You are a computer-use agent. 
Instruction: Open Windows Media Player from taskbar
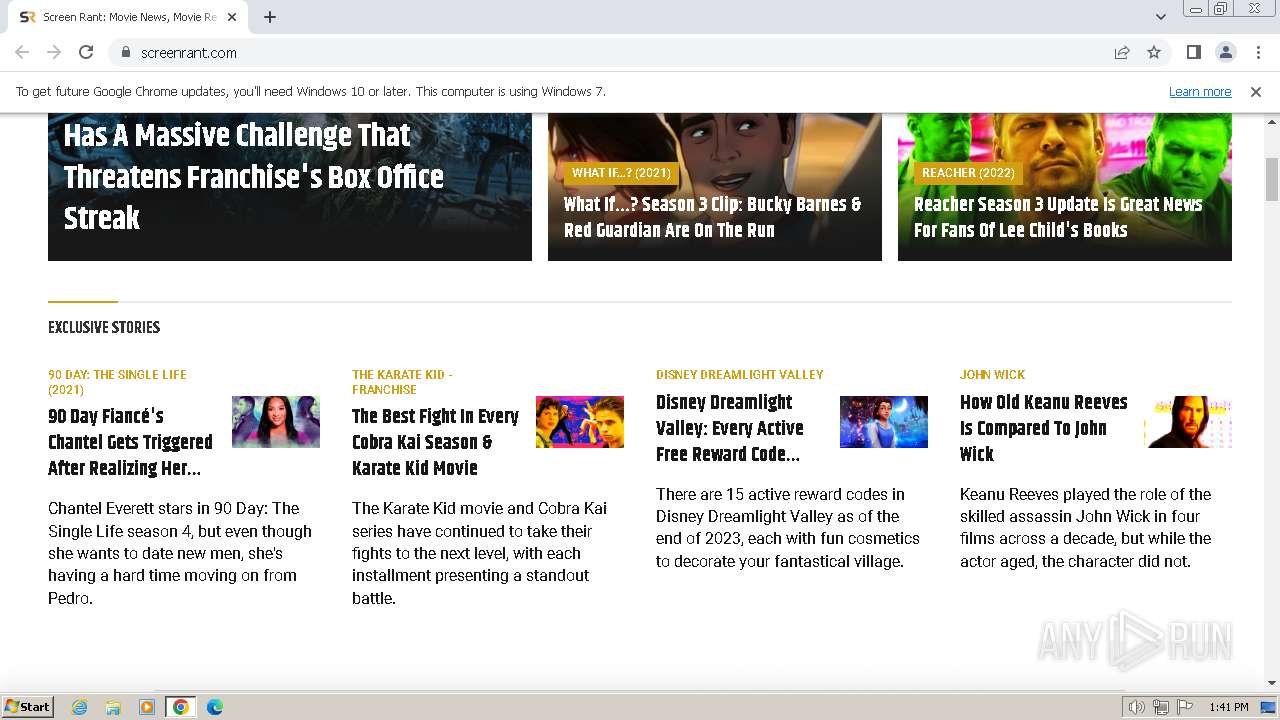pyautogui.click(x=147, y=707)
